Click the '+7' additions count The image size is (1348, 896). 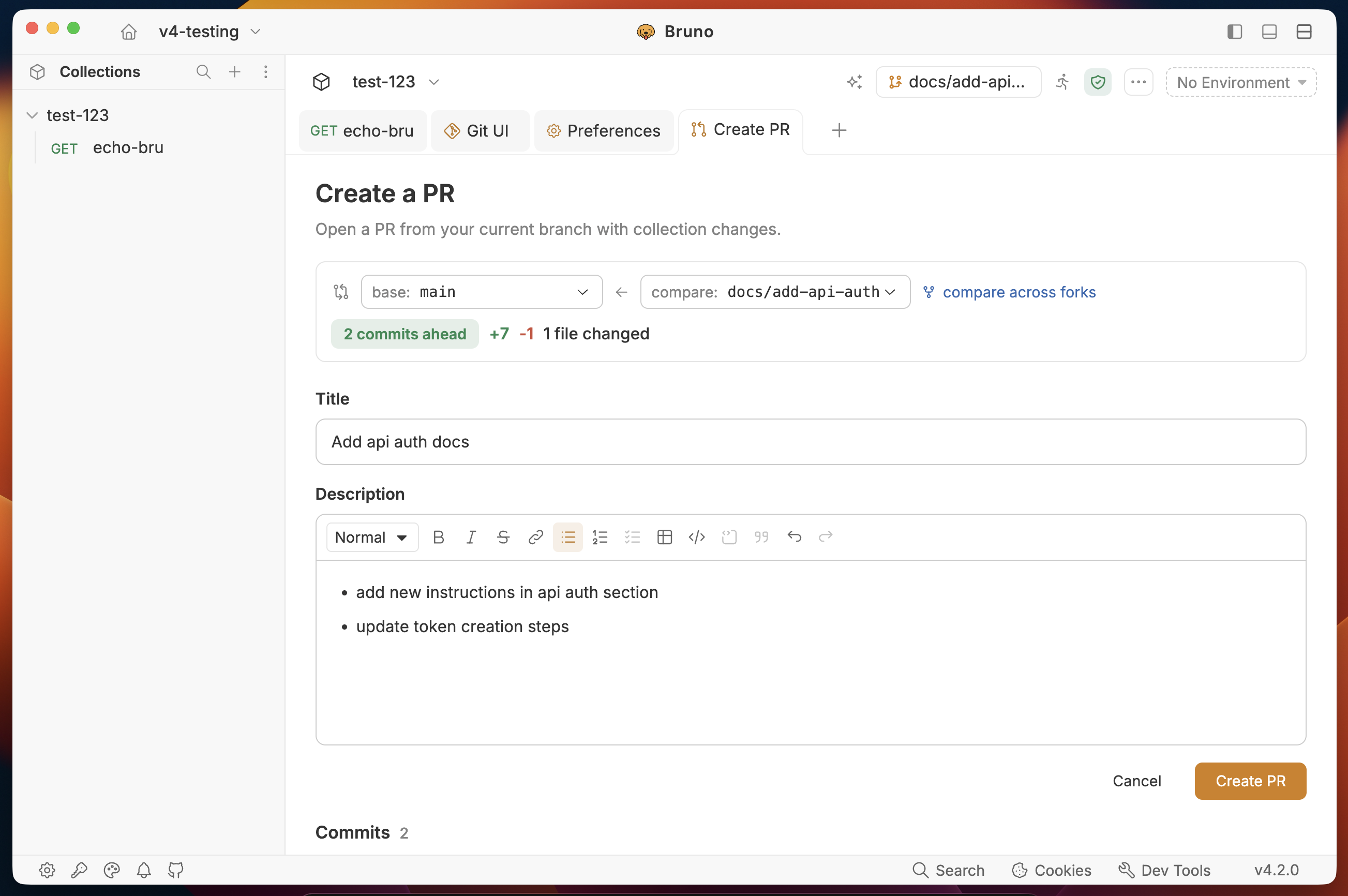pyautogui.click(x=499, y=334)
